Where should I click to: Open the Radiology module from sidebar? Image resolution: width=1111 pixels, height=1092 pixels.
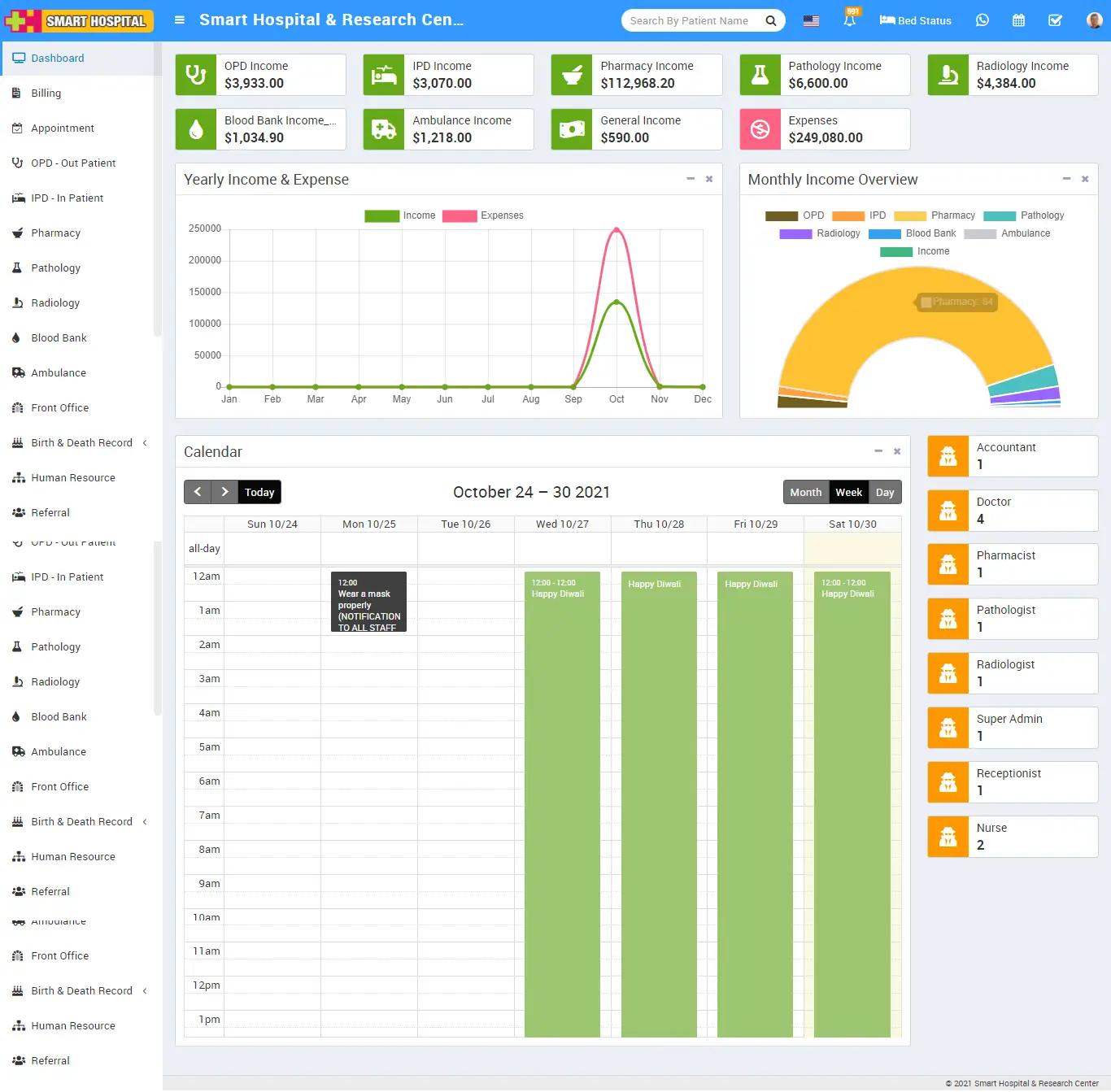point(54,302)
